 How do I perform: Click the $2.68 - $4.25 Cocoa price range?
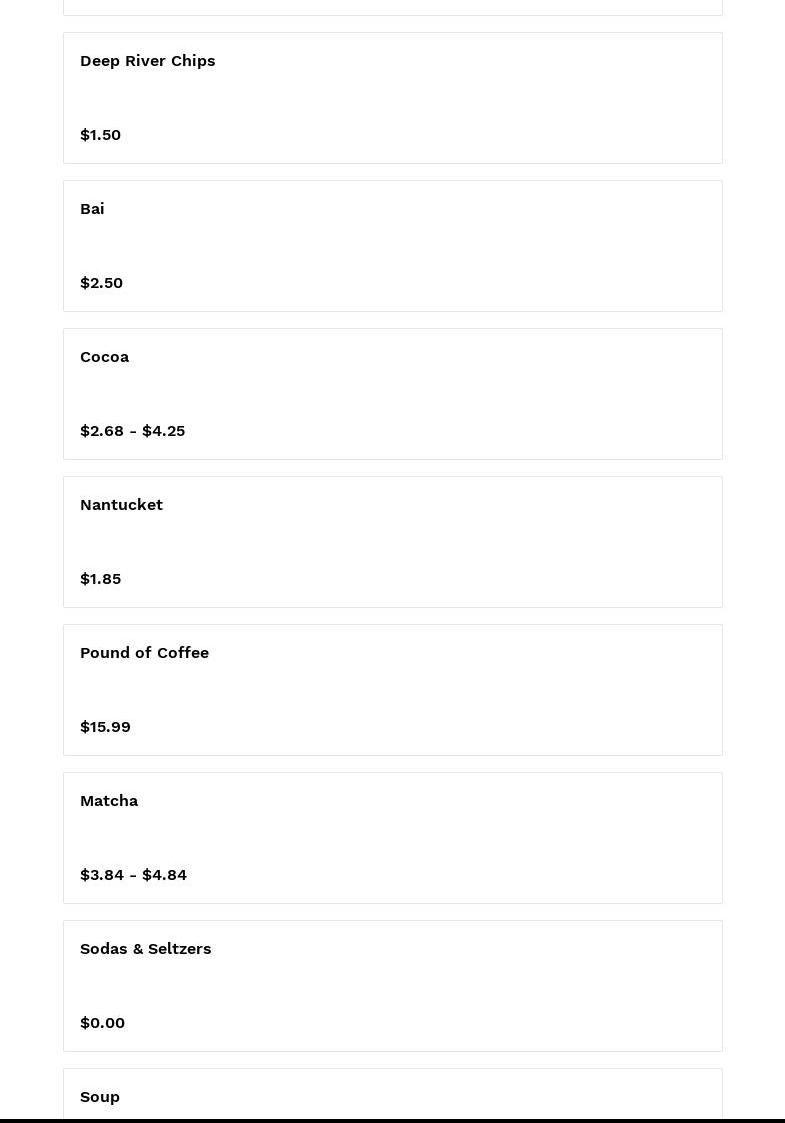coord(132,431)
